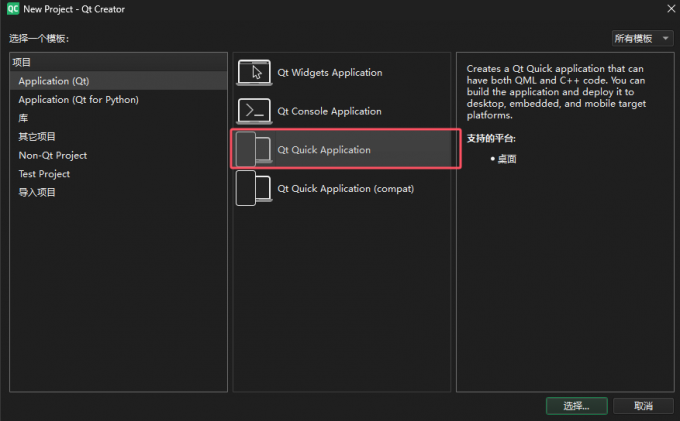Select Qt Quick Application (compat) label

coord(345,188)
